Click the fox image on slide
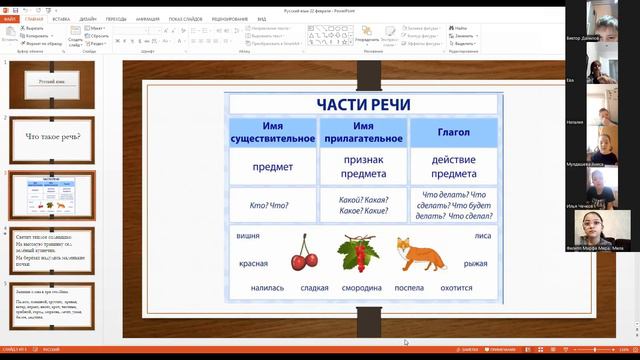 [x=421, y=255]
